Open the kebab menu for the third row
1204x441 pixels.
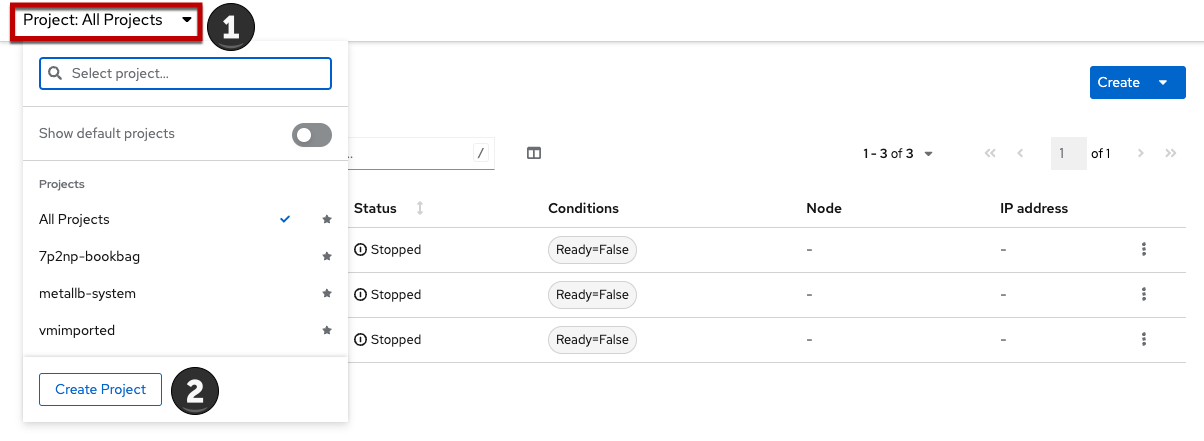tap(1143, 339)
